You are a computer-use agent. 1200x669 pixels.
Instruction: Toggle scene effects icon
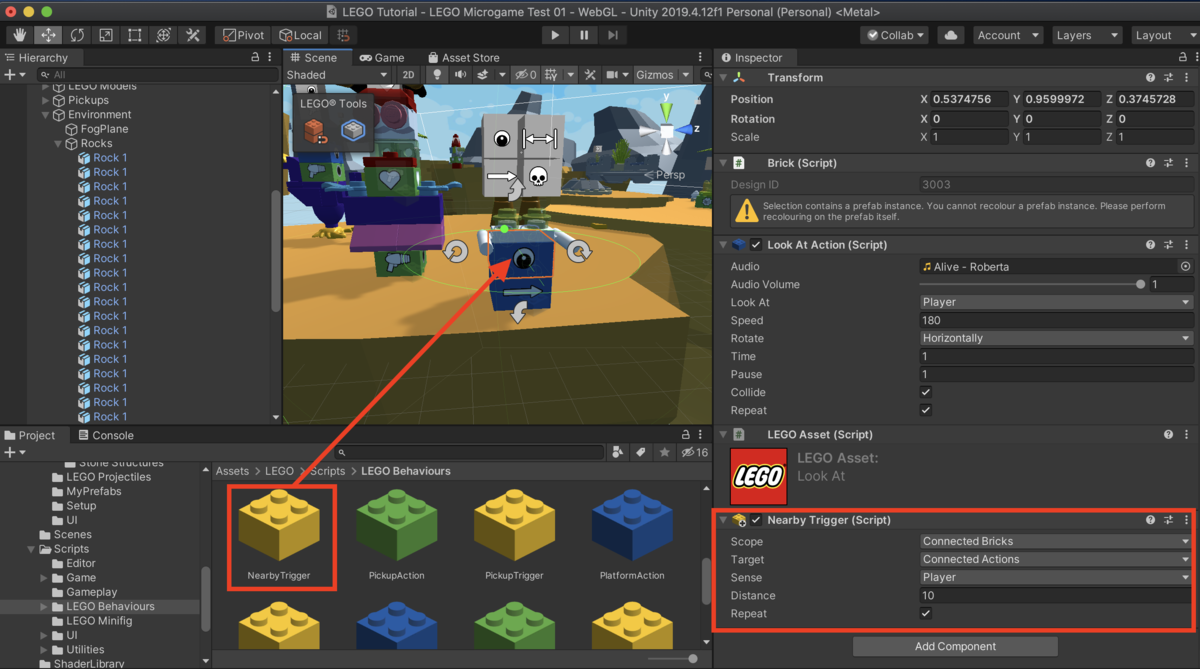tap(483, 75)
